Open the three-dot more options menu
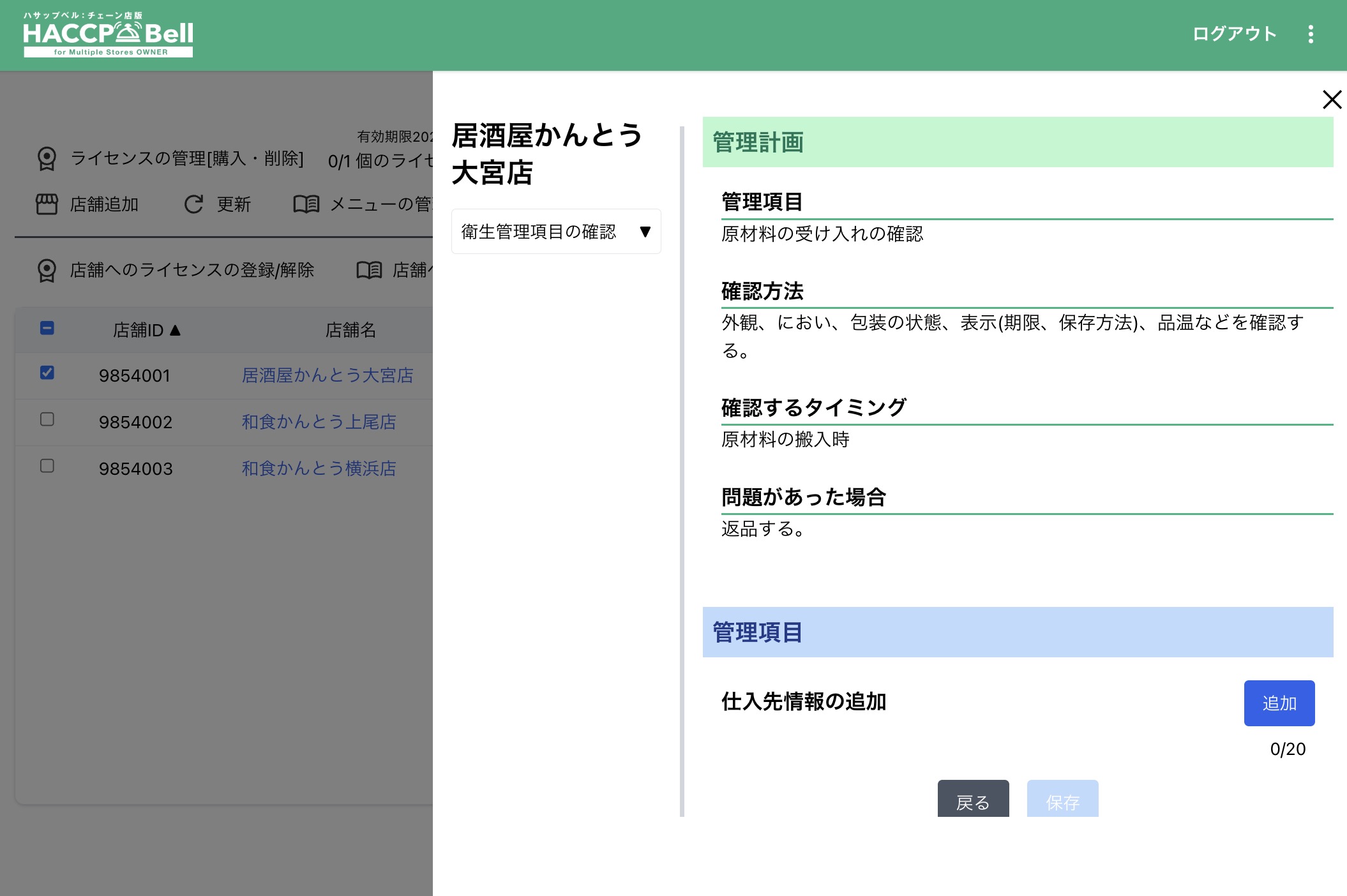This screenshot has width=1347, height=896. 1311,34
